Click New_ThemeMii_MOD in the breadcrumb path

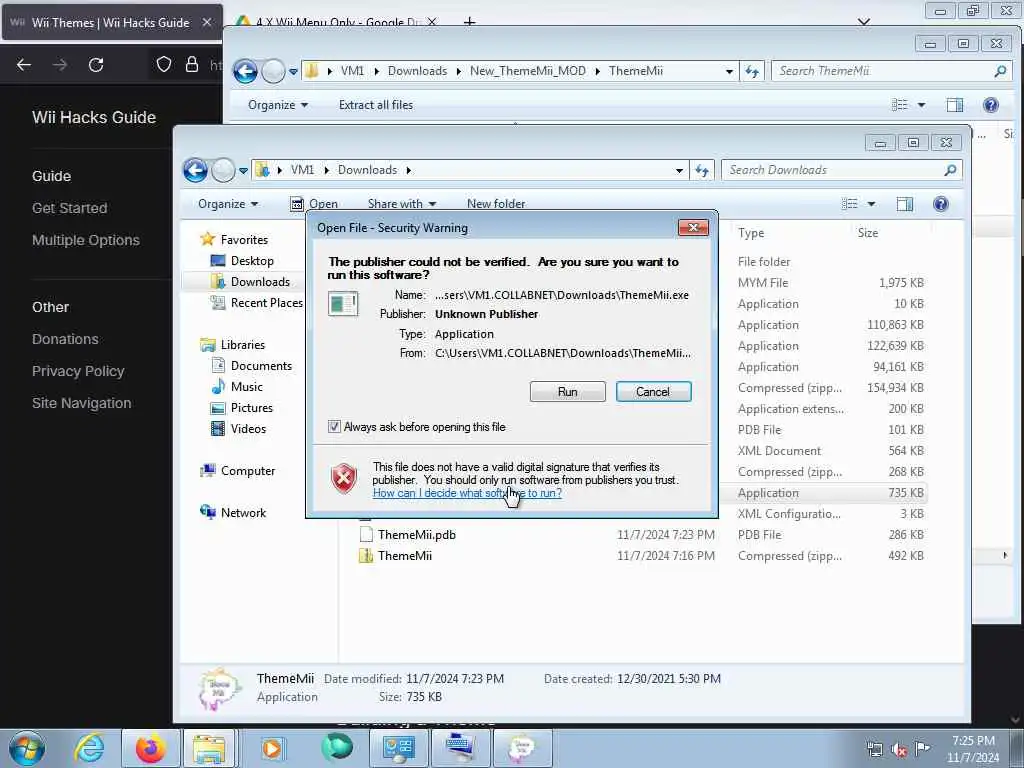point(528,71)
